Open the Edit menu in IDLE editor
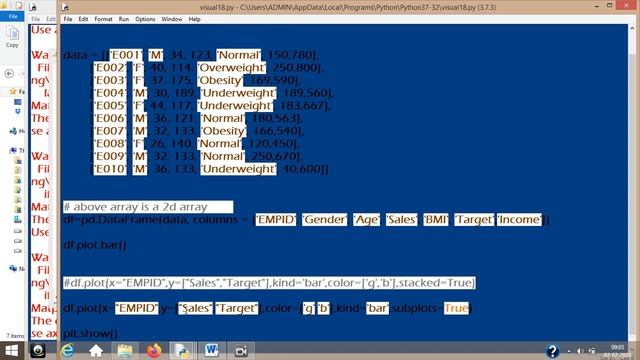The width and height of the screenshot is (640, 360). pyautogui.click(x=83, y=19)
